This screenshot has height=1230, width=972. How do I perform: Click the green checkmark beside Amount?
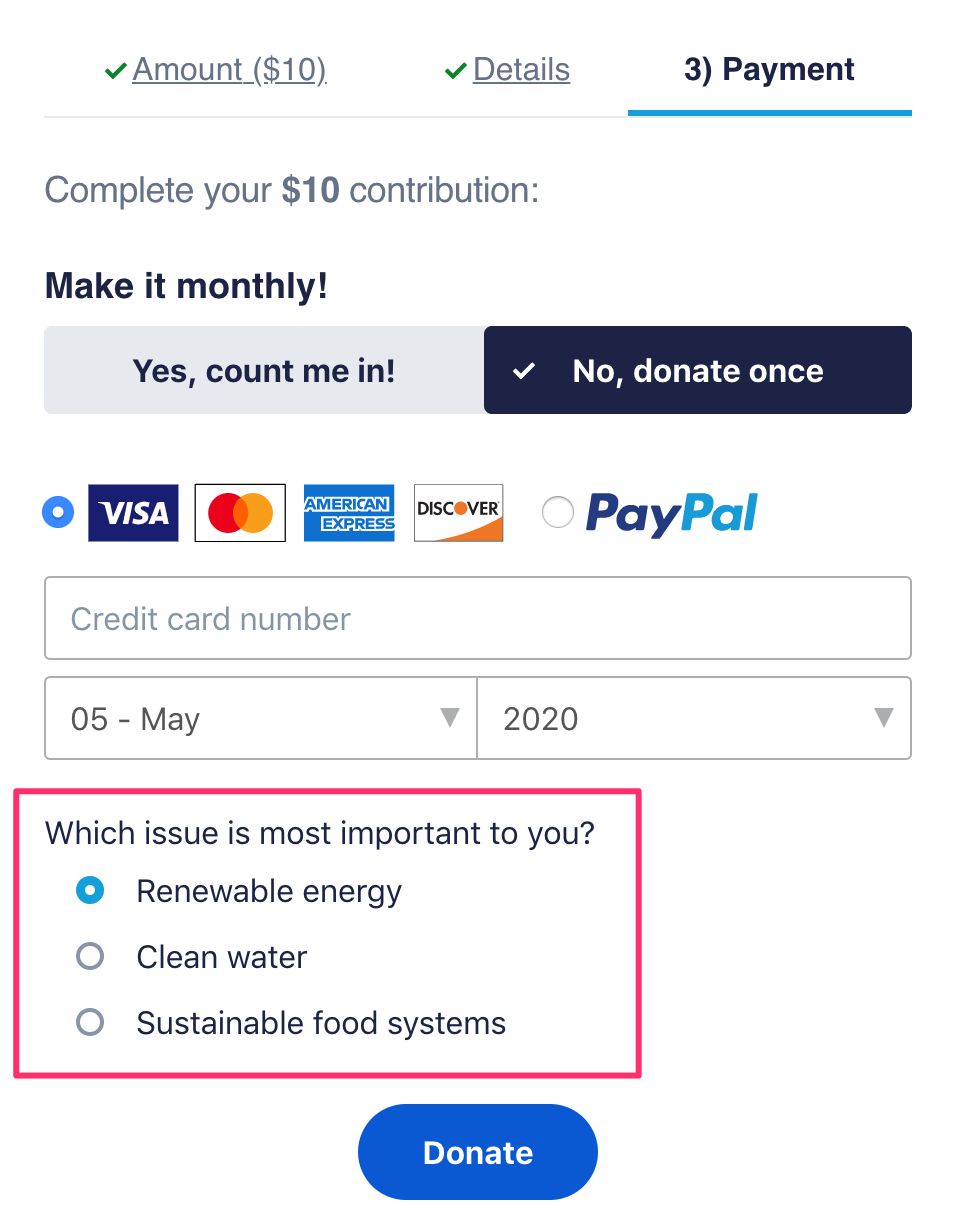pos(116,71)
